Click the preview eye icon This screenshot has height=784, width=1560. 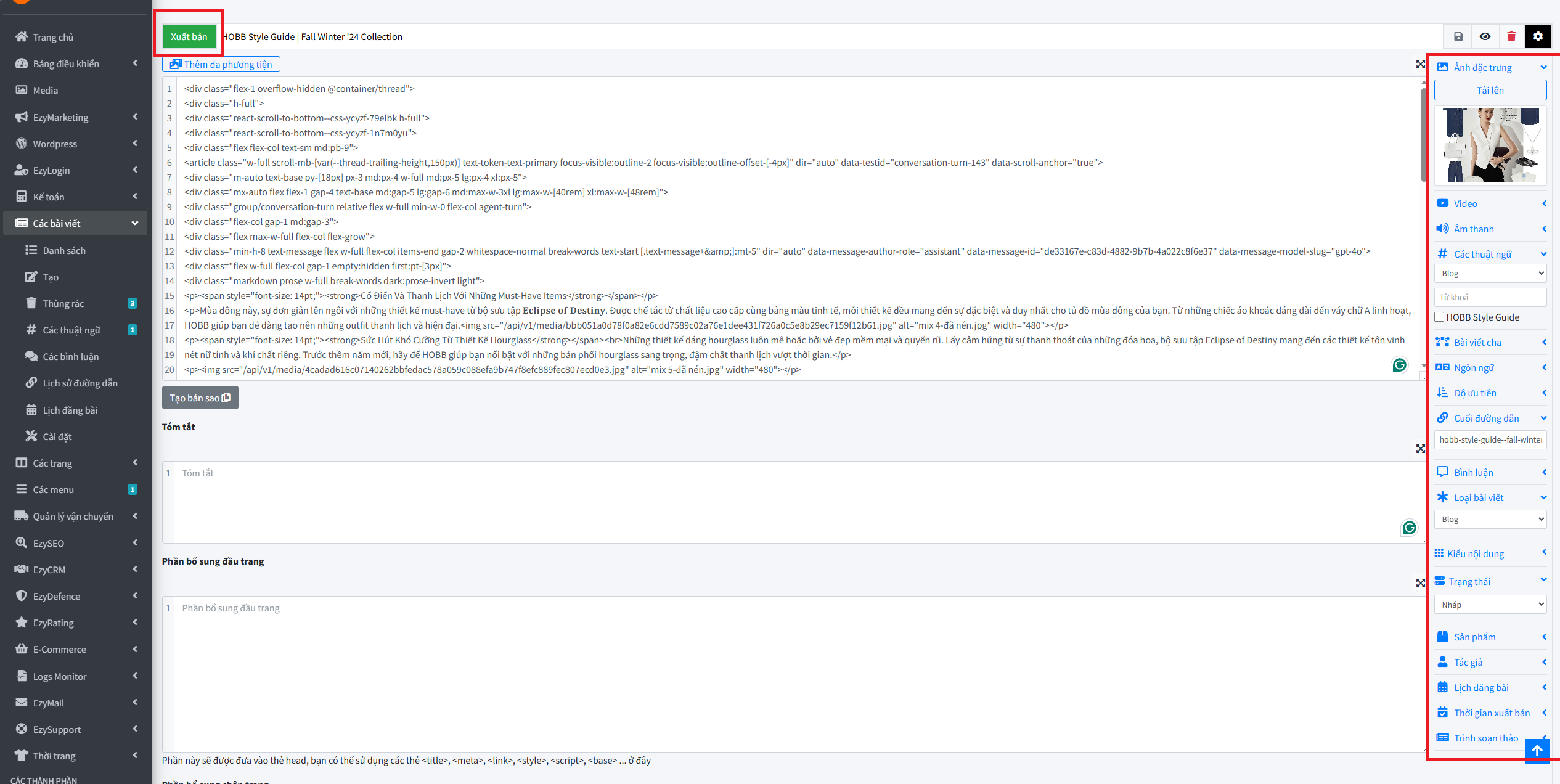1485,36
